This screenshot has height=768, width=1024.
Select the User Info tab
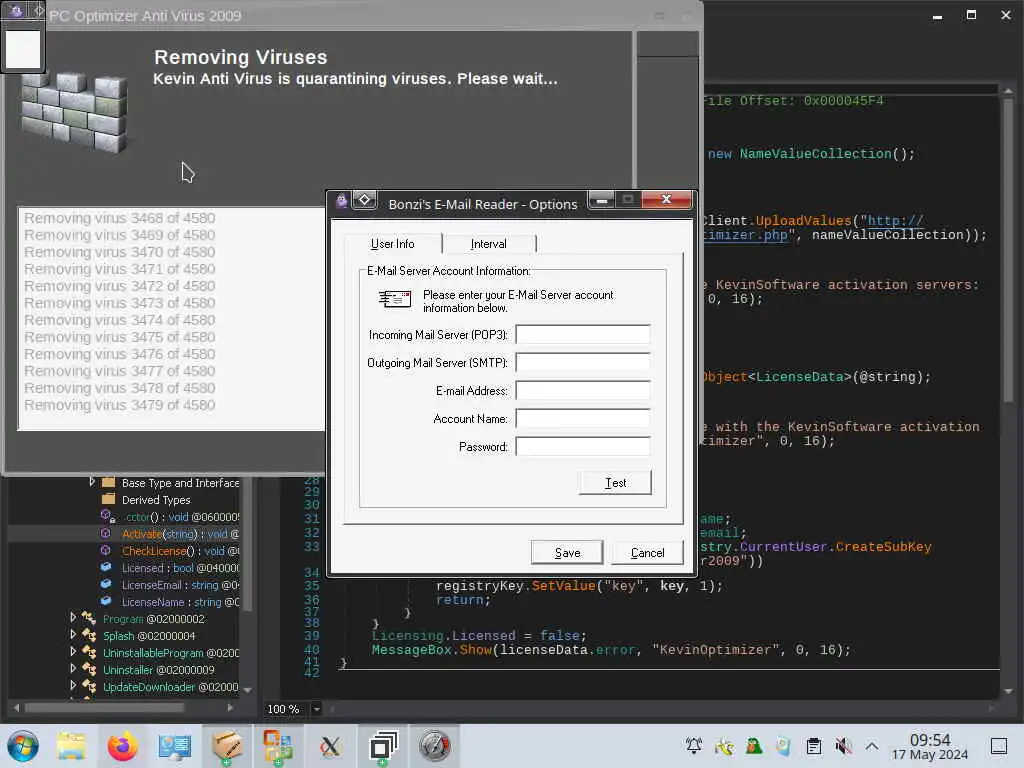(x=392, y=244)
